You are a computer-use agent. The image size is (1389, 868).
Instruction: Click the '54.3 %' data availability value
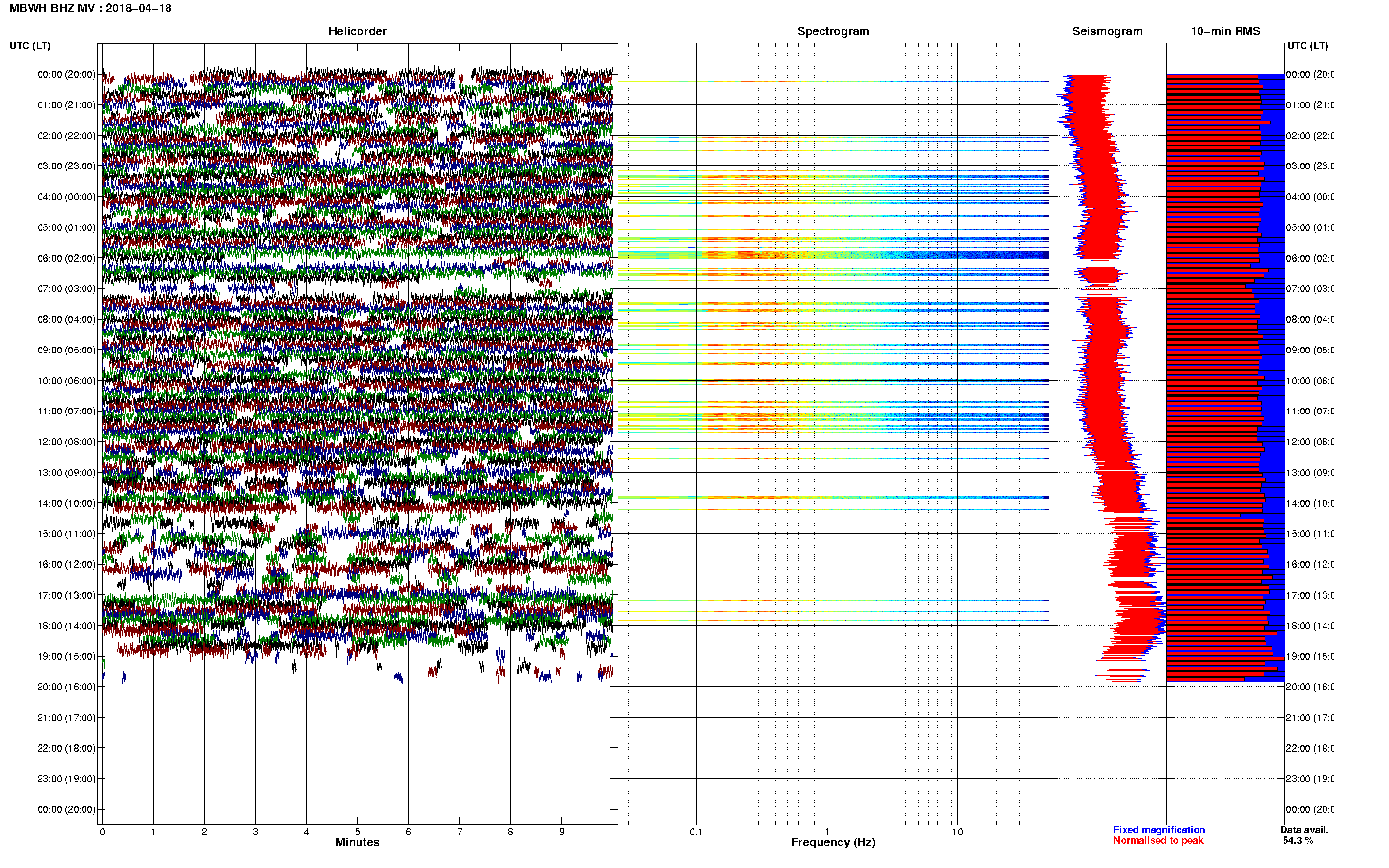1298,841
